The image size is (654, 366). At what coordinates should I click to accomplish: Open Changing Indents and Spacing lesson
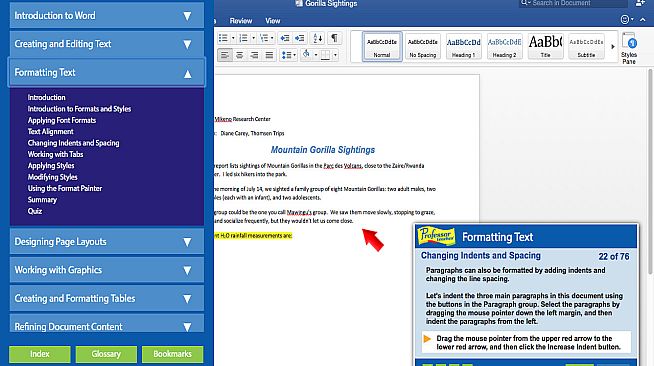pos(73,143)
